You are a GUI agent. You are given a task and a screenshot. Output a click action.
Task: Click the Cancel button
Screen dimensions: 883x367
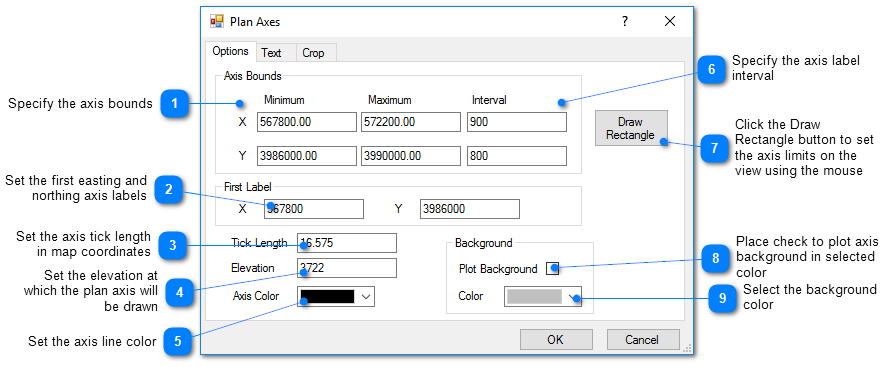point(643,339)
